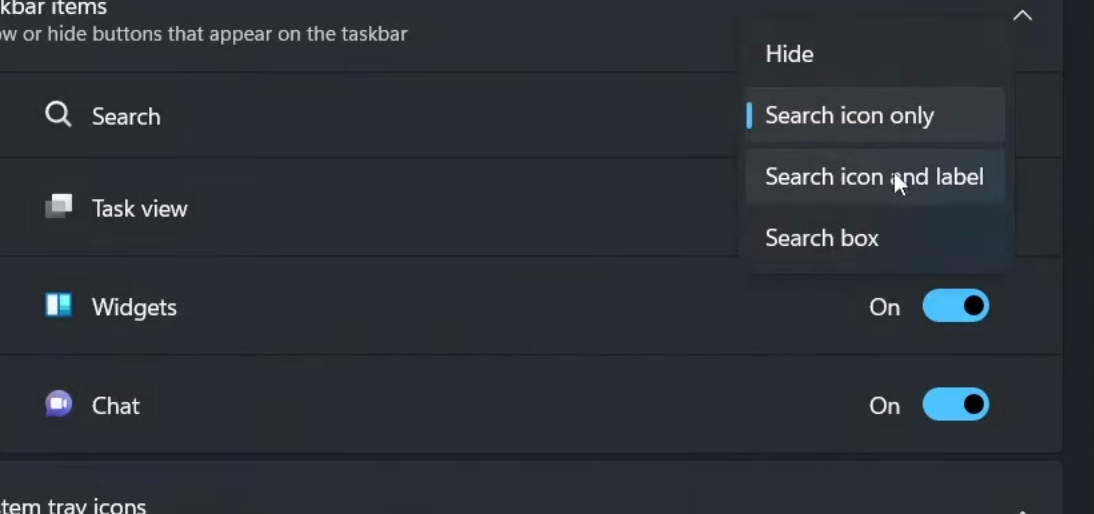Click the Search row label
Image resolution: width=1094 pixels, height=514 pixels.
[126, 116]
